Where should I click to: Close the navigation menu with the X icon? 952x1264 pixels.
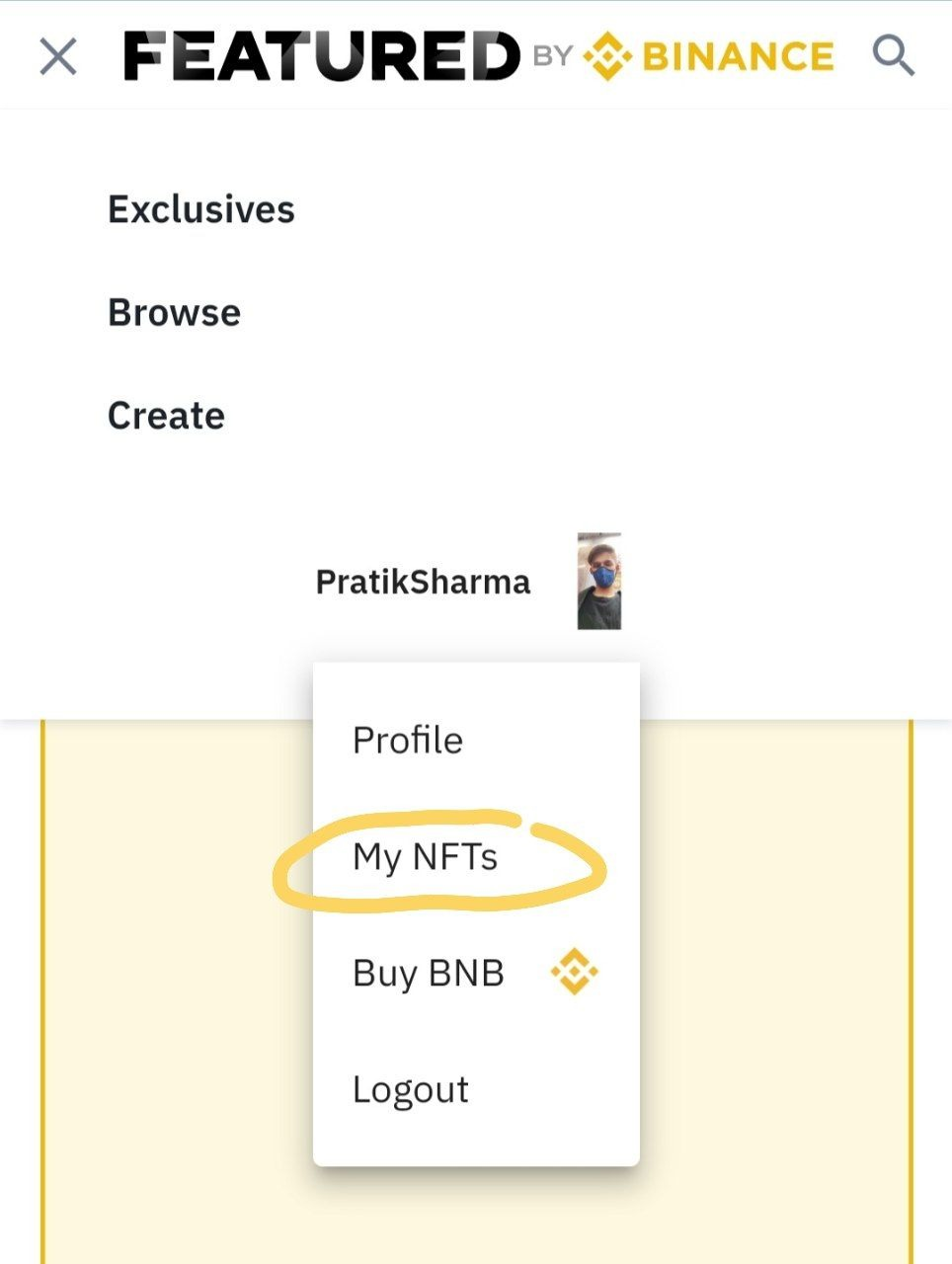coord(58,56)
